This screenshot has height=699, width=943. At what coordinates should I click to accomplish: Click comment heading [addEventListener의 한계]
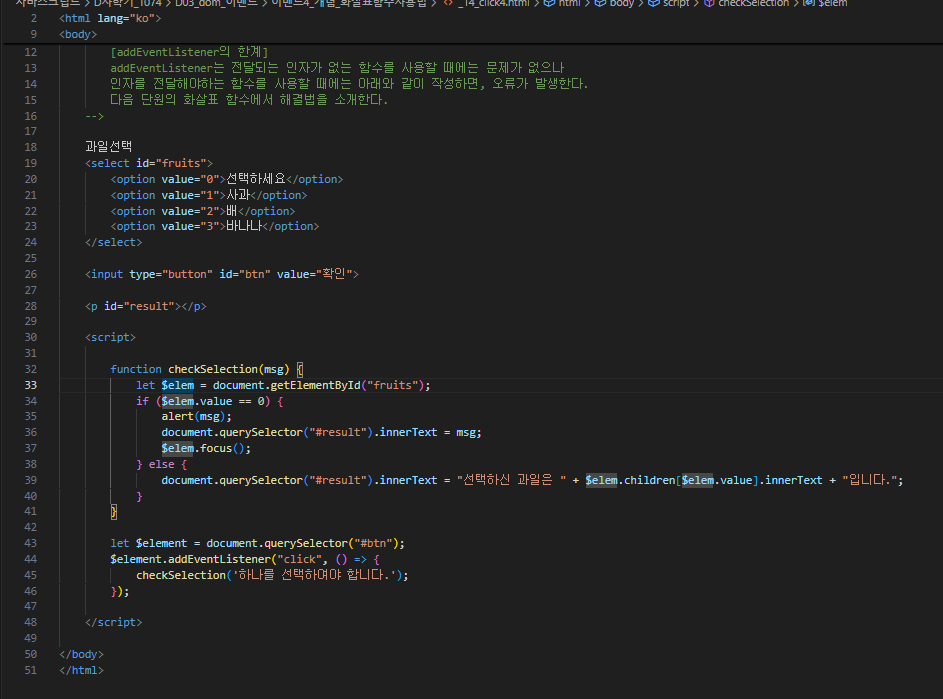[x=189, y=52]
